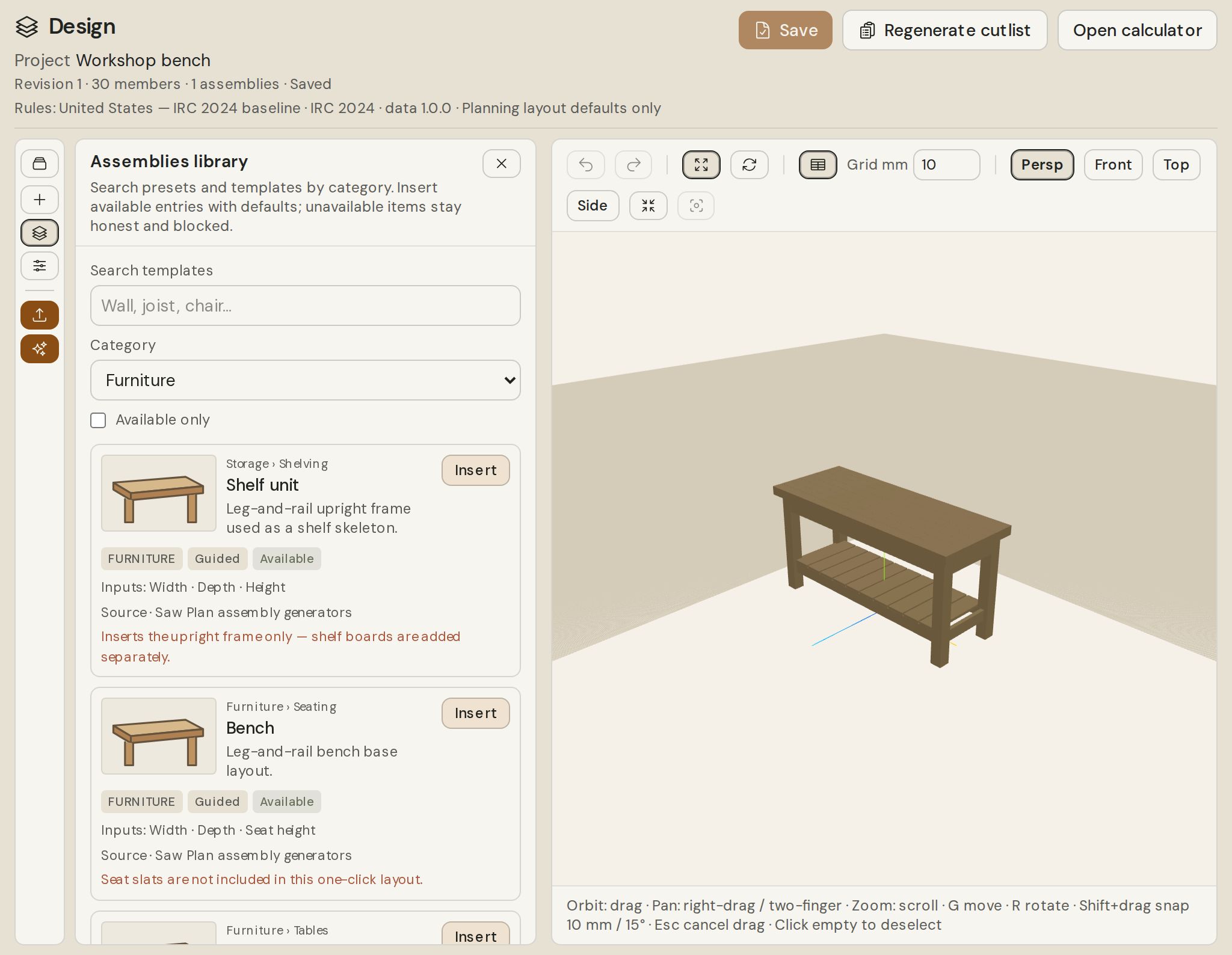Select the workbench model in the viewport
The width and height of the screenshot is (1232, 955).
click(892, 565)
